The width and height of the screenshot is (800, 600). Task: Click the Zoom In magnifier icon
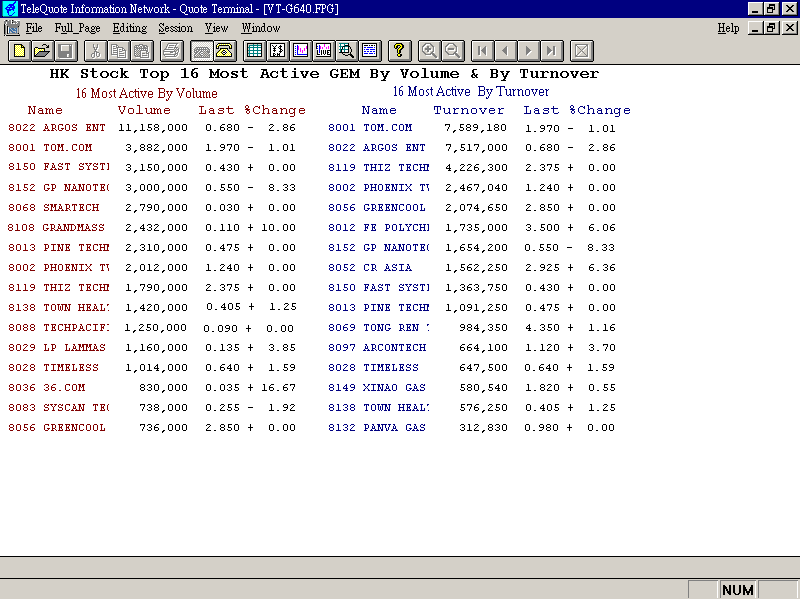tap(429, 51)
